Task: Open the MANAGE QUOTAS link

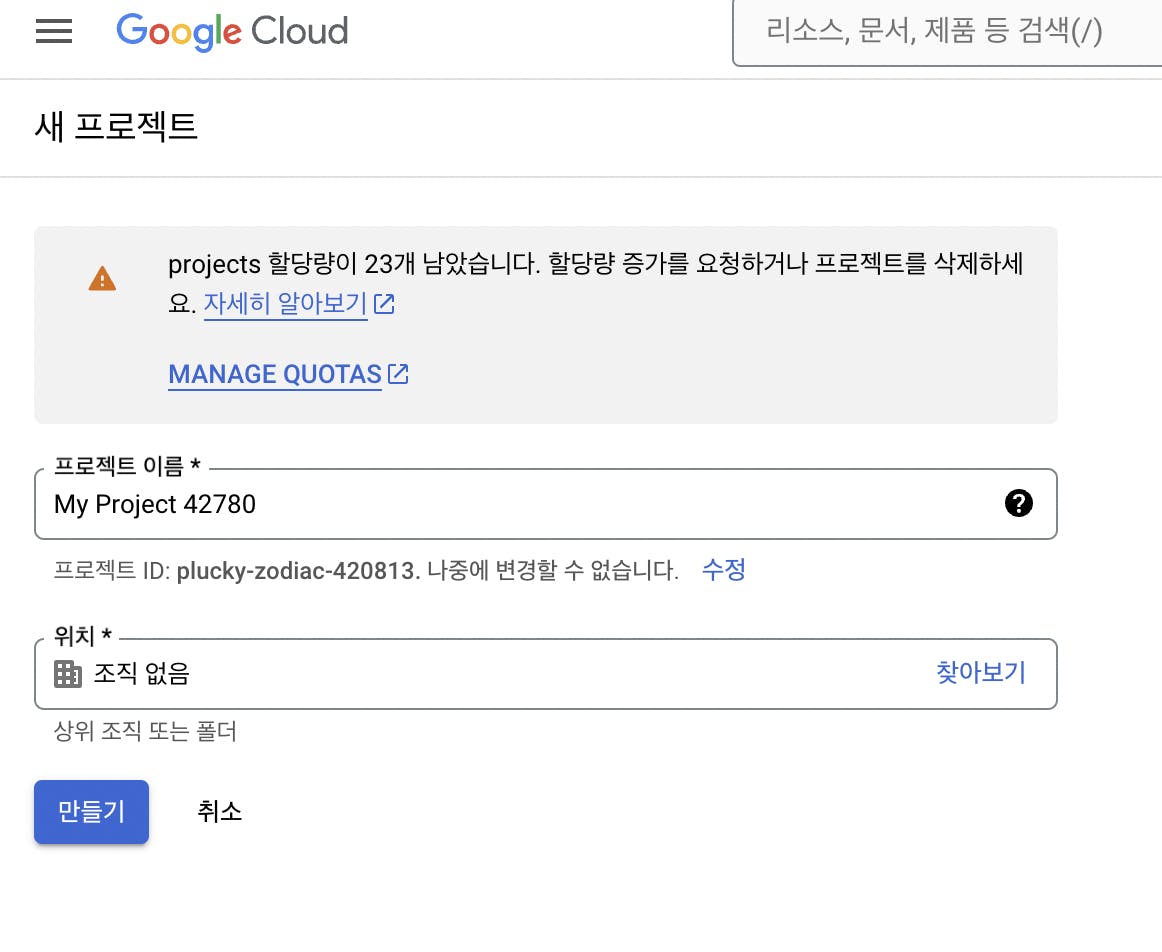Action: coord(275,374)
